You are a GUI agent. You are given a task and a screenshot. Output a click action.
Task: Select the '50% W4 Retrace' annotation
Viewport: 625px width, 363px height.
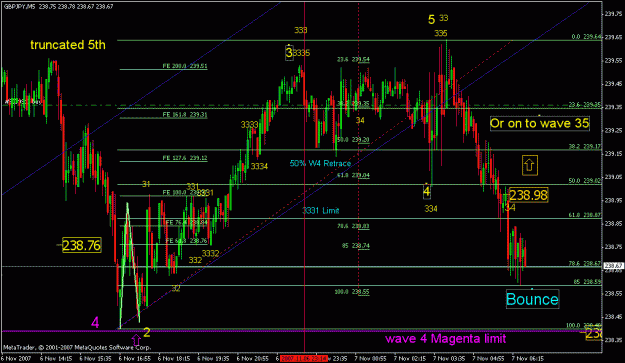(320, 163)
